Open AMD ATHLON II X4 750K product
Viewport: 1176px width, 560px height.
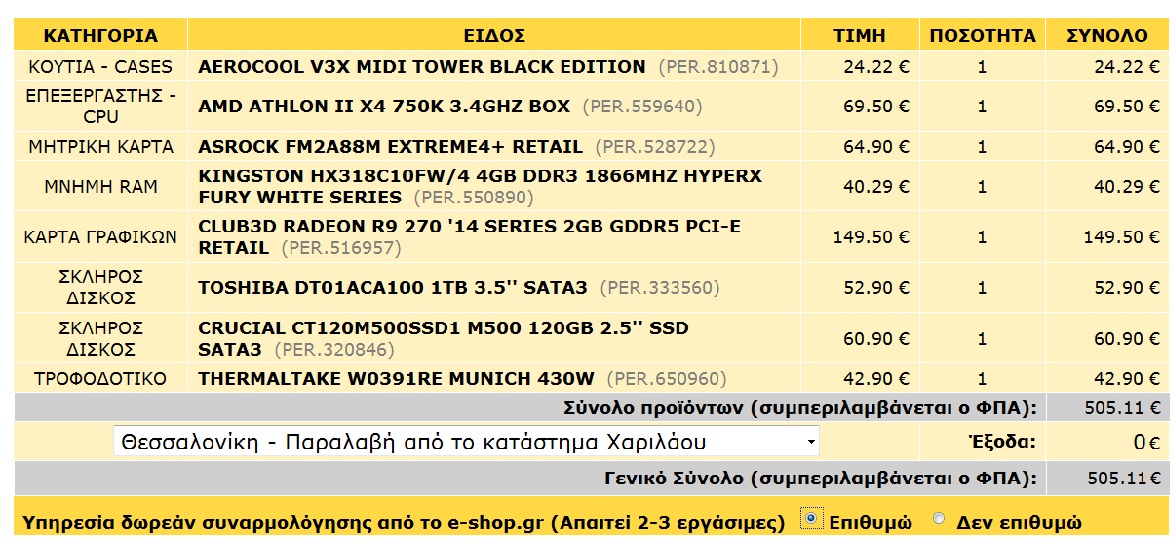[x=383, y=106]
